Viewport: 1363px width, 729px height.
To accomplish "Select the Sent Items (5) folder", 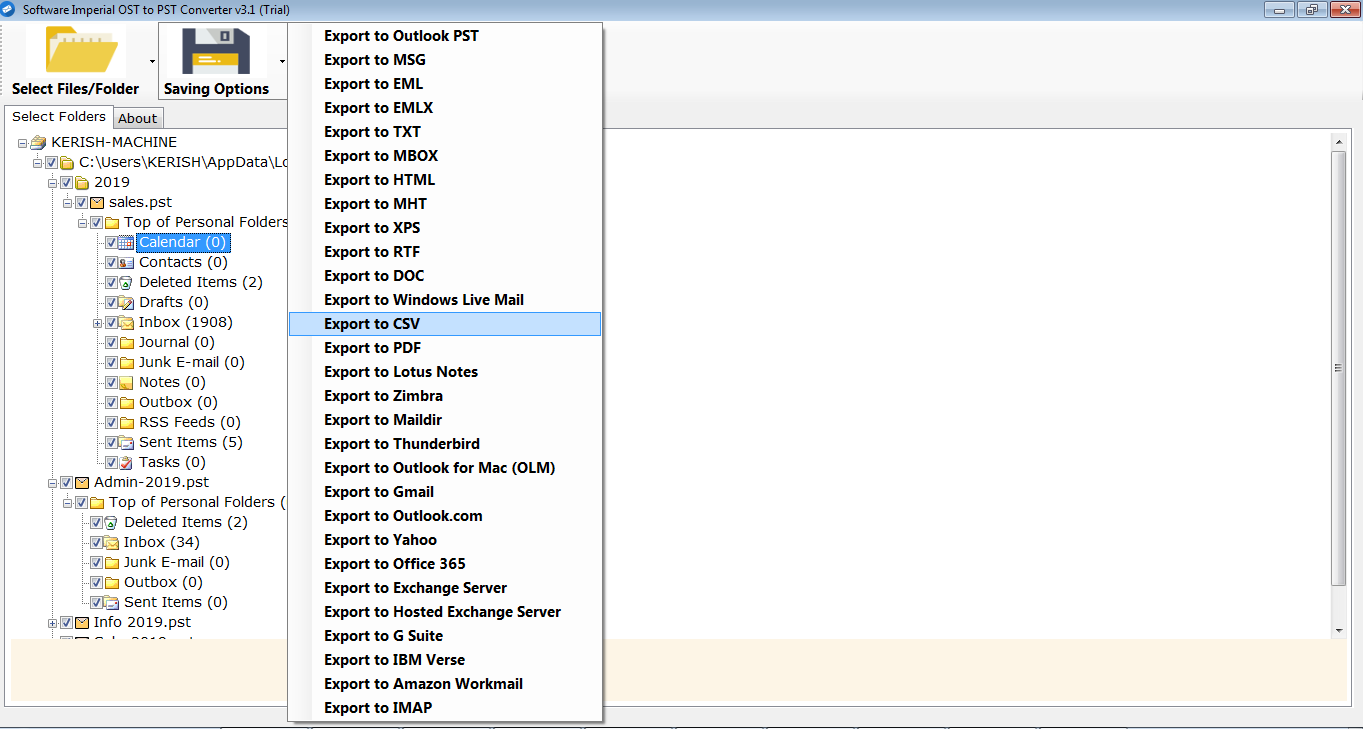I will click(190, 442).
